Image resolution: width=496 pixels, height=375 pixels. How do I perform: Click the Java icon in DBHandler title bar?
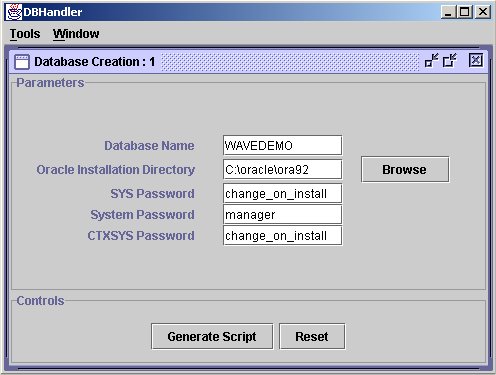tap(14, 12)
